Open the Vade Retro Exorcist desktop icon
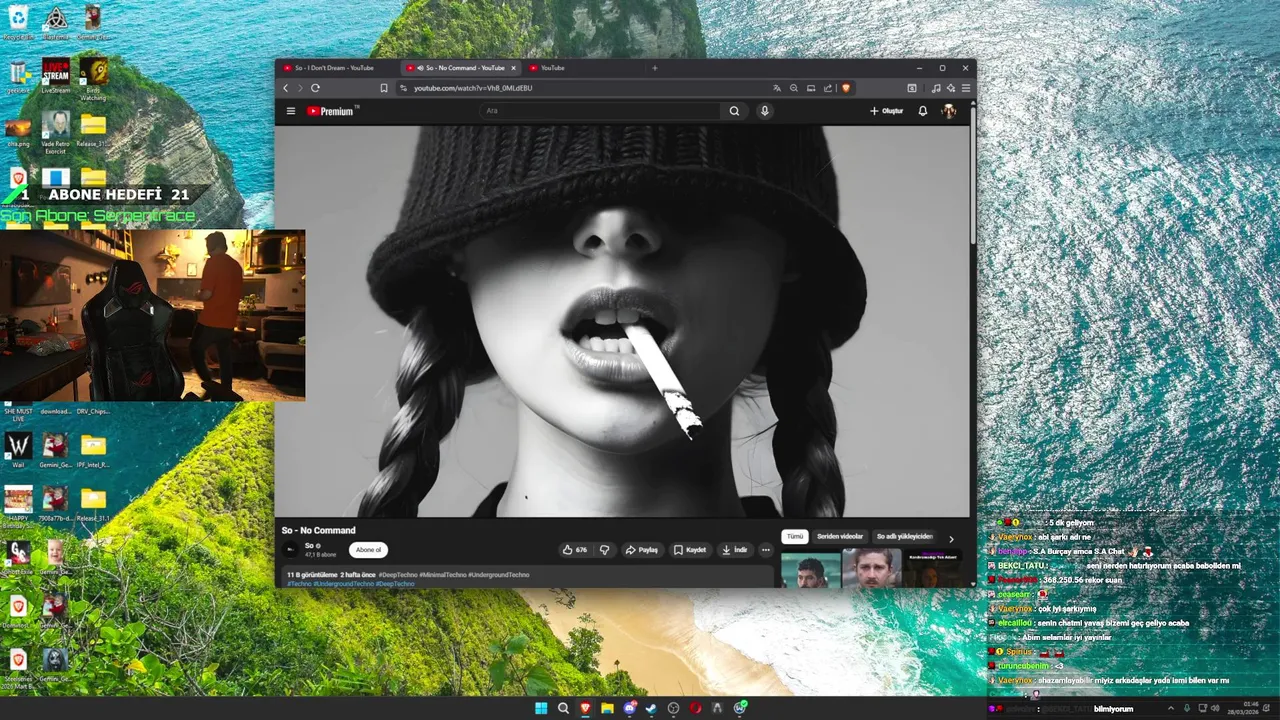Image resolution: width=1280 pixels, height=720 pixels. coord(56,131)
